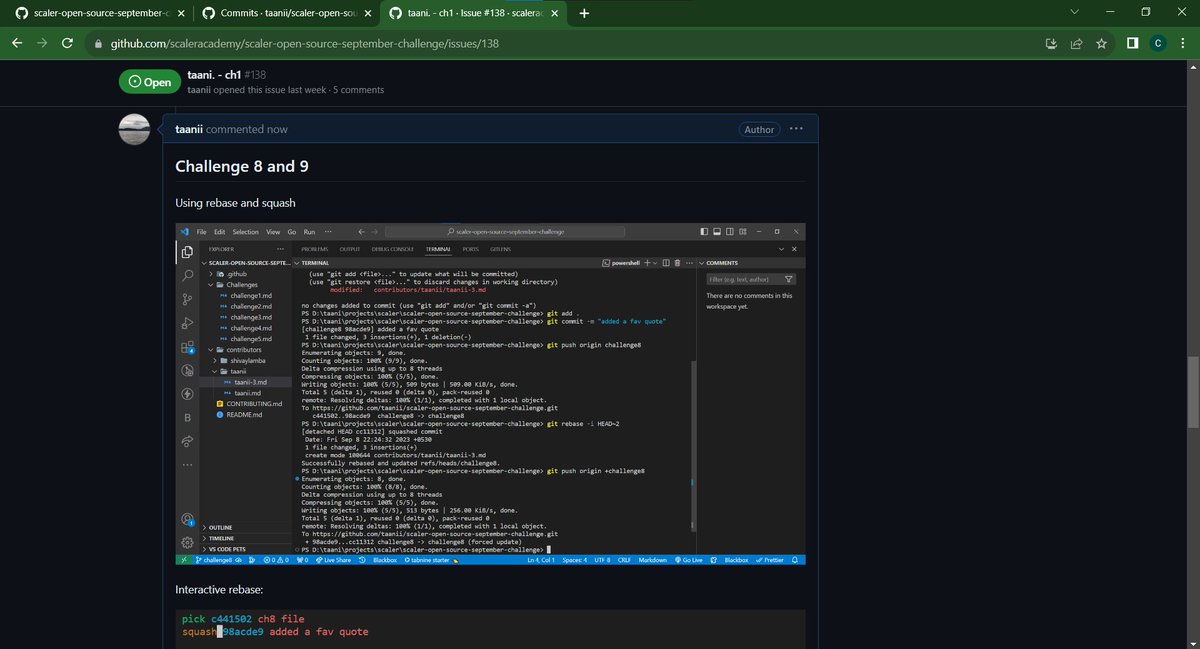Image resolution: width=1200 pixels, height=649 pixels.
Task: Click taanii's avatar beside the comment
Action: pyautogui.click(x=135, y=130)
